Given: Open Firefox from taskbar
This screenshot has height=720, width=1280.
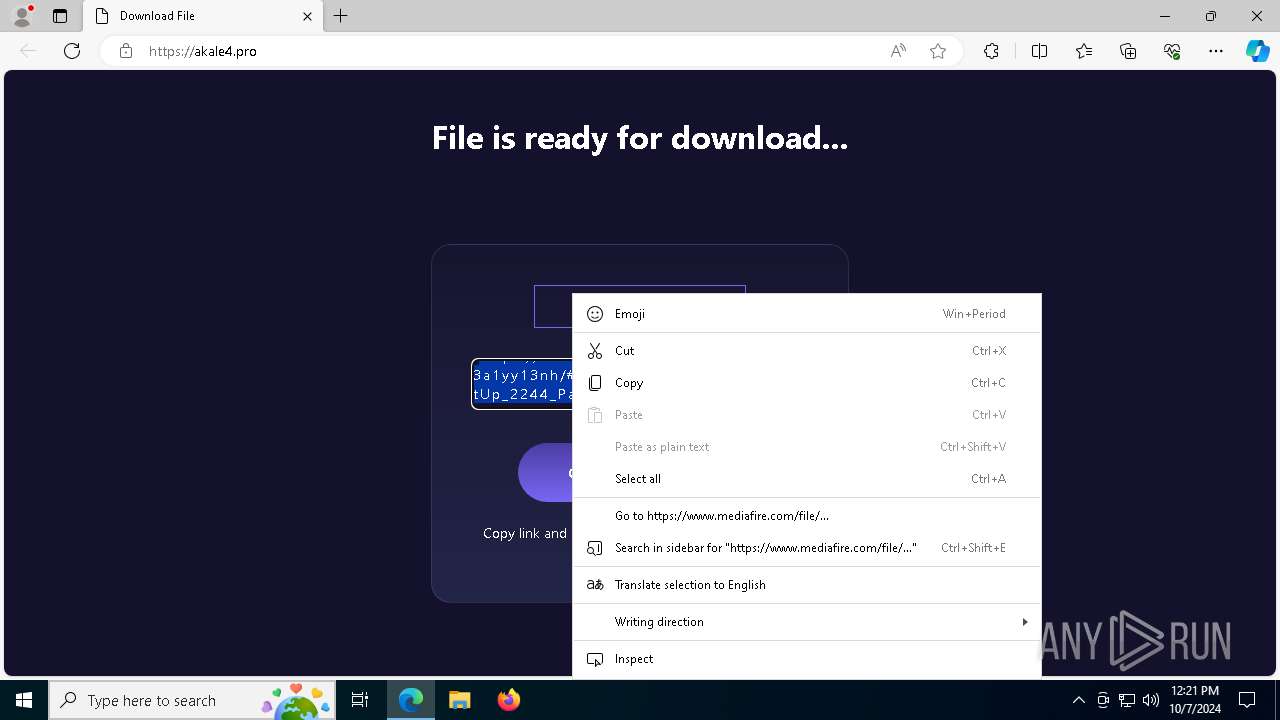Looking at the screenshot, I should [508, 700].
